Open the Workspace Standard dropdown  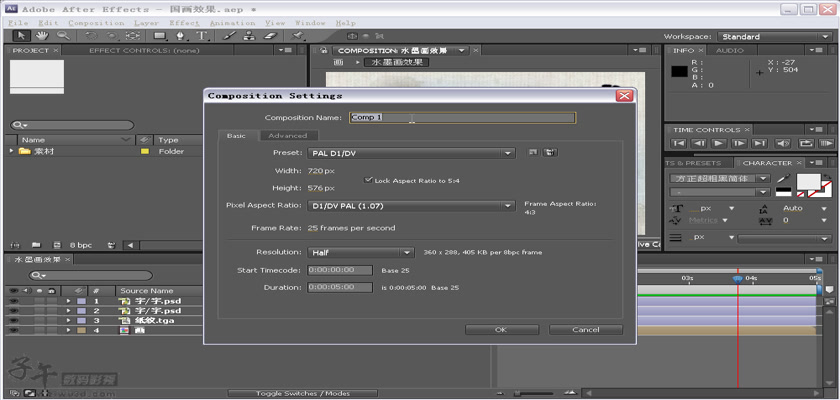(774, 36)
